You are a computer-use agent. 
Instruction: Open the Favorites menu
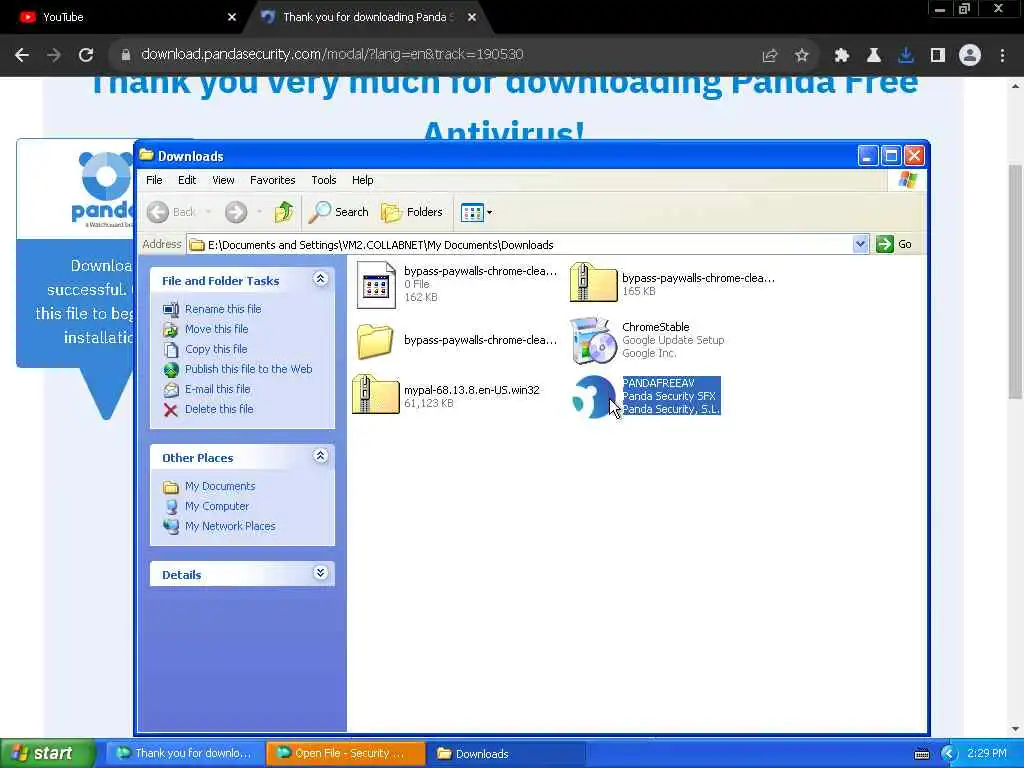(x=272, y=180)
